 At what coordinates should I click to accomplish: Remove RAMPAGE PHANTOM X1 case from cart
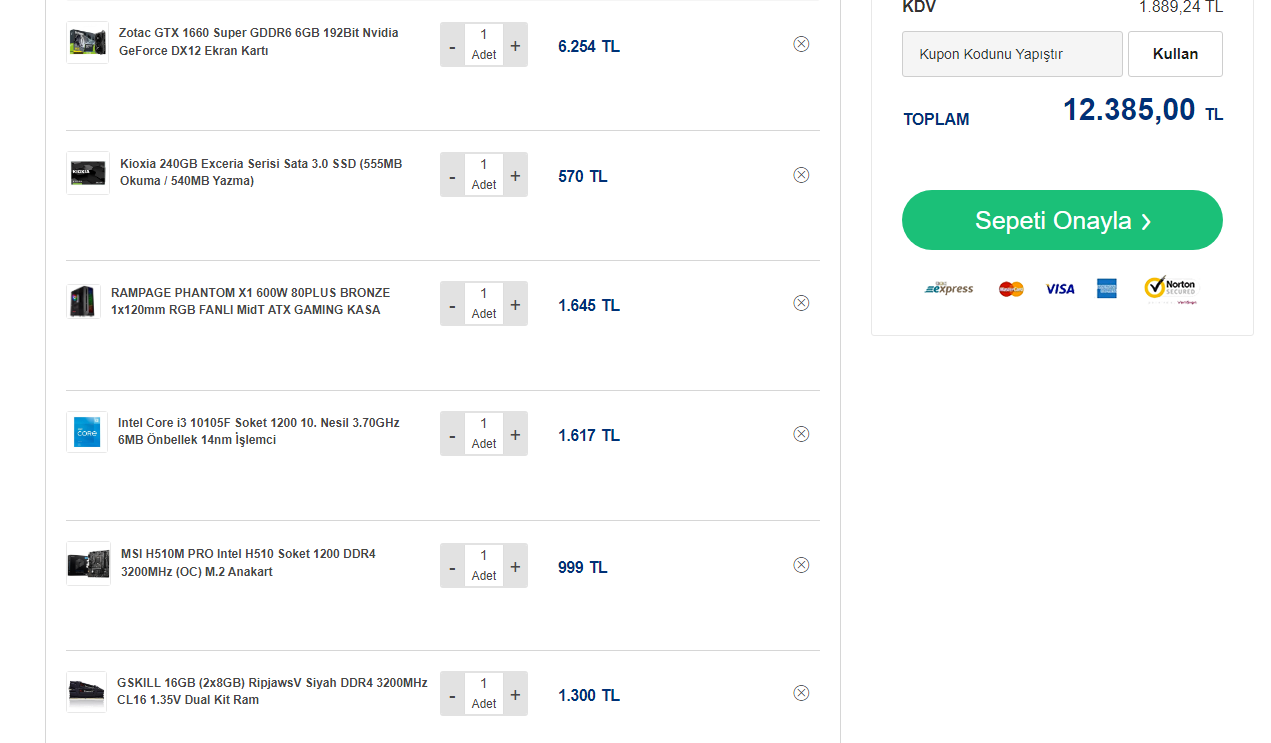[801, 303]
